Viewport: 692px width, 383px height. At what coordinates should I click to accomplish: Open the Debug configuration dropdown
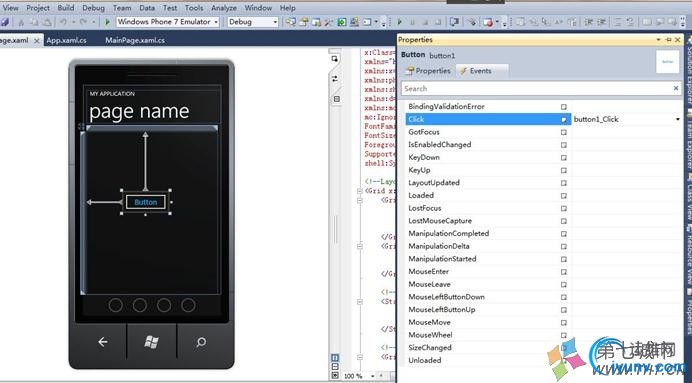tap(275, 22)
